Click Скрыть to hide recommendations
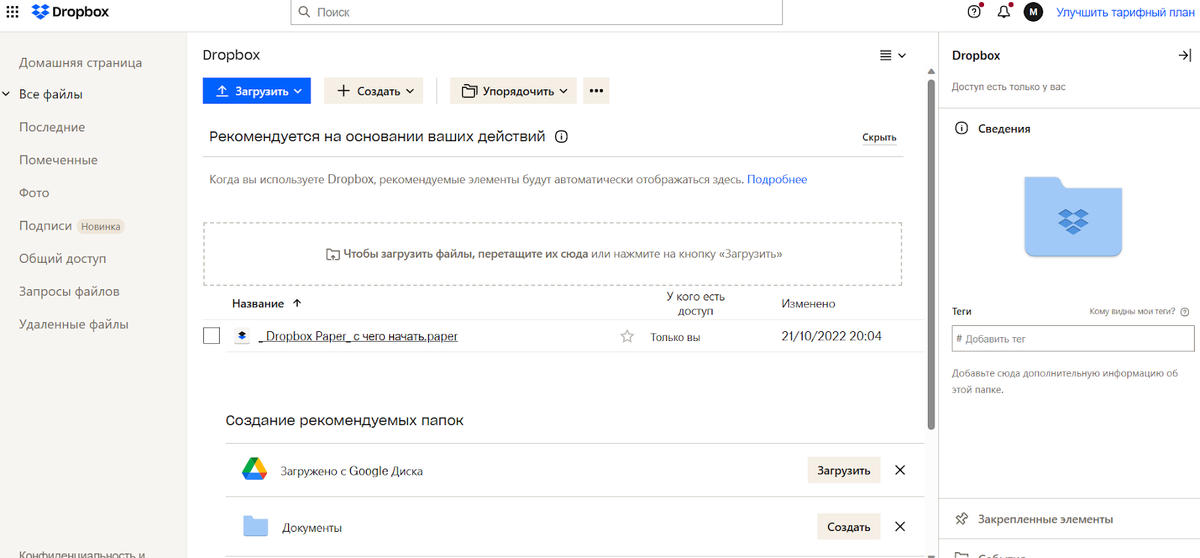 pos(879,138)
